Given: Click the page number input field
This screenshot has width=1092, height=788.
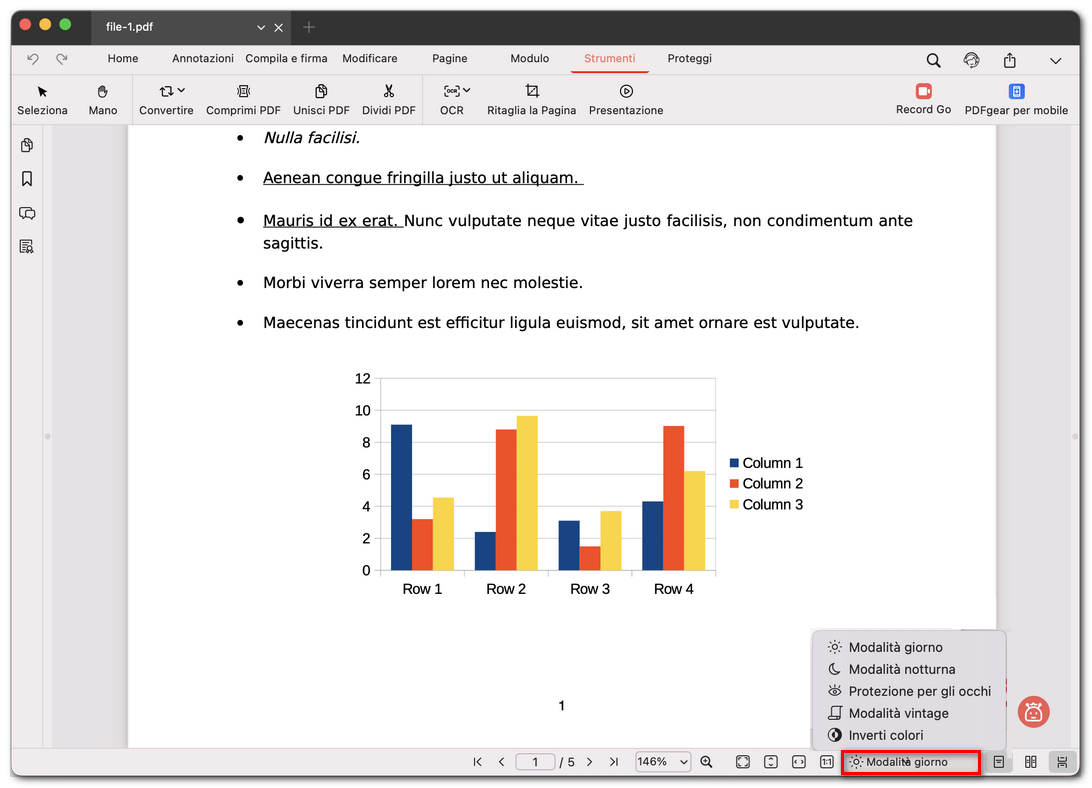Looking at the screenshot, I should tap(535, 762).
